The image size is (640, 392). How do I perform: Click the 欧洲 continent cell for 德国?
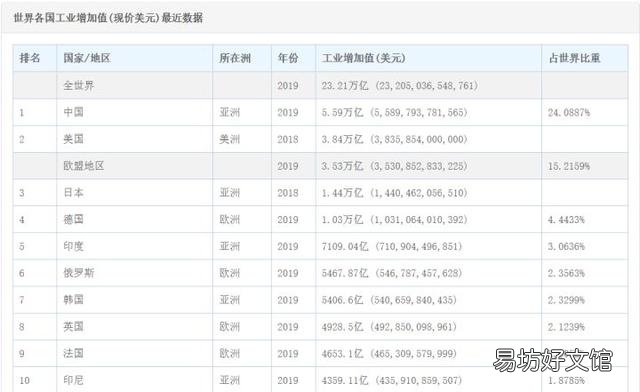tap(229, 219)
